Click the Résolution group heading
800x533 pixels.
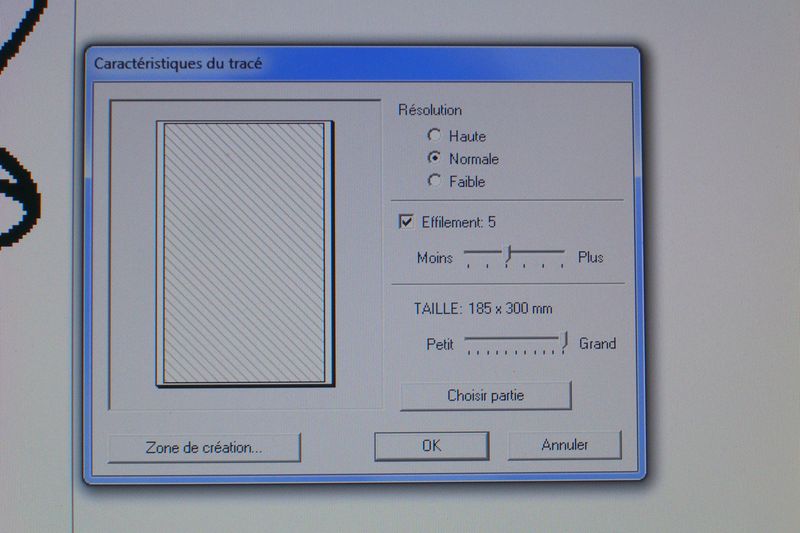coord(430,110)
